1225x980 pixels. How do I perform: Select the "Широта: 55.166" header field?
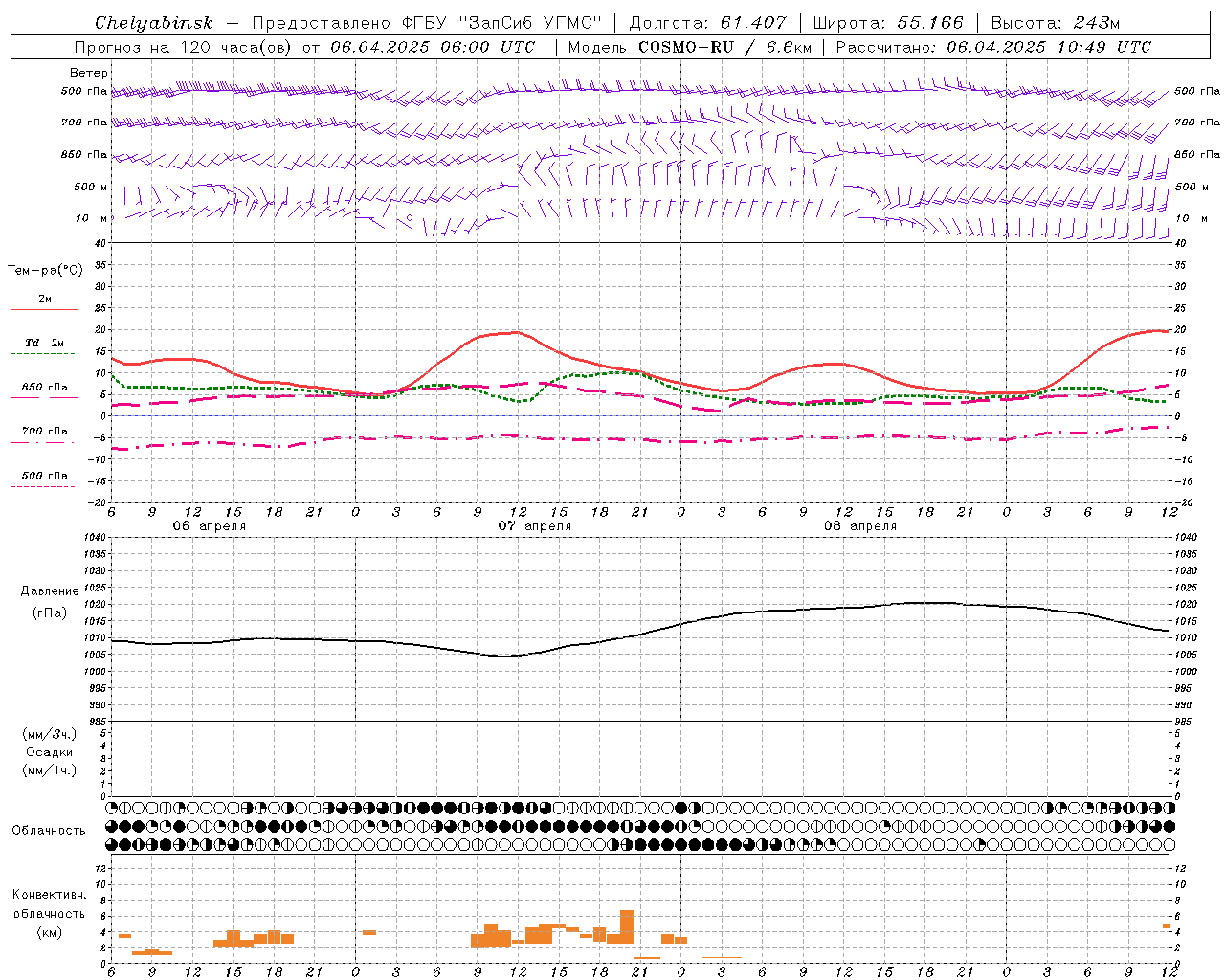[887, 23]
